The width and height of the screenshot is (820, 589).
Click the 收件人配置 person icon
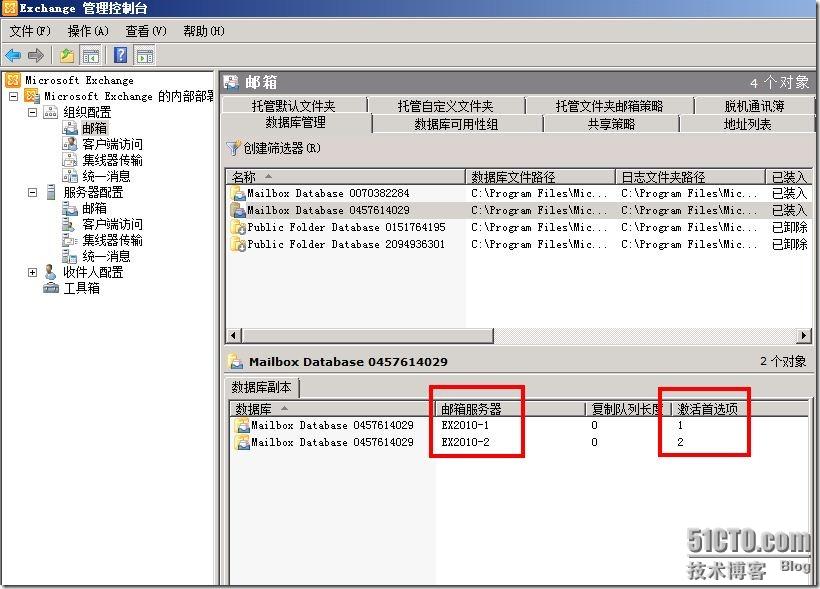click(x=50, y=272)
